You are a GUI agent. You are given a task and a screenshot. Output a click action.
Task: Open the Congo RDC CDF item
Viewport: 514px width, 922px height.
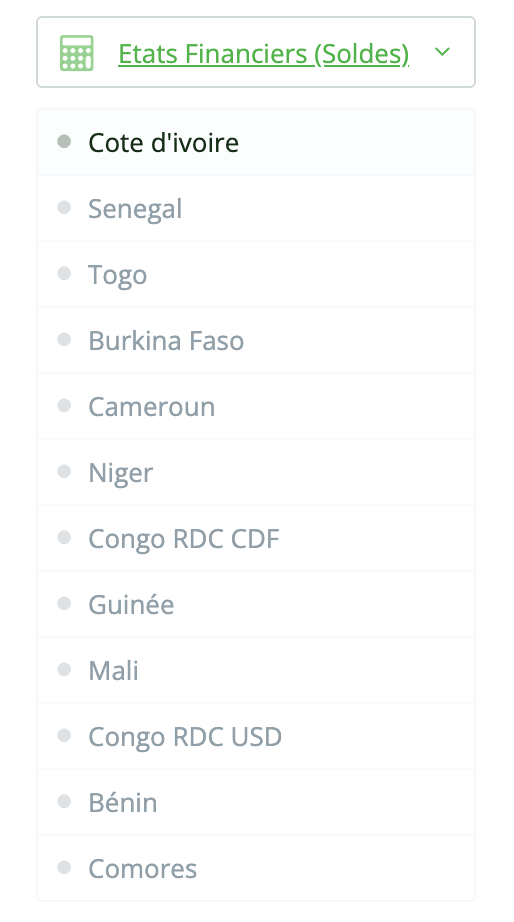(x=256, y=538)
